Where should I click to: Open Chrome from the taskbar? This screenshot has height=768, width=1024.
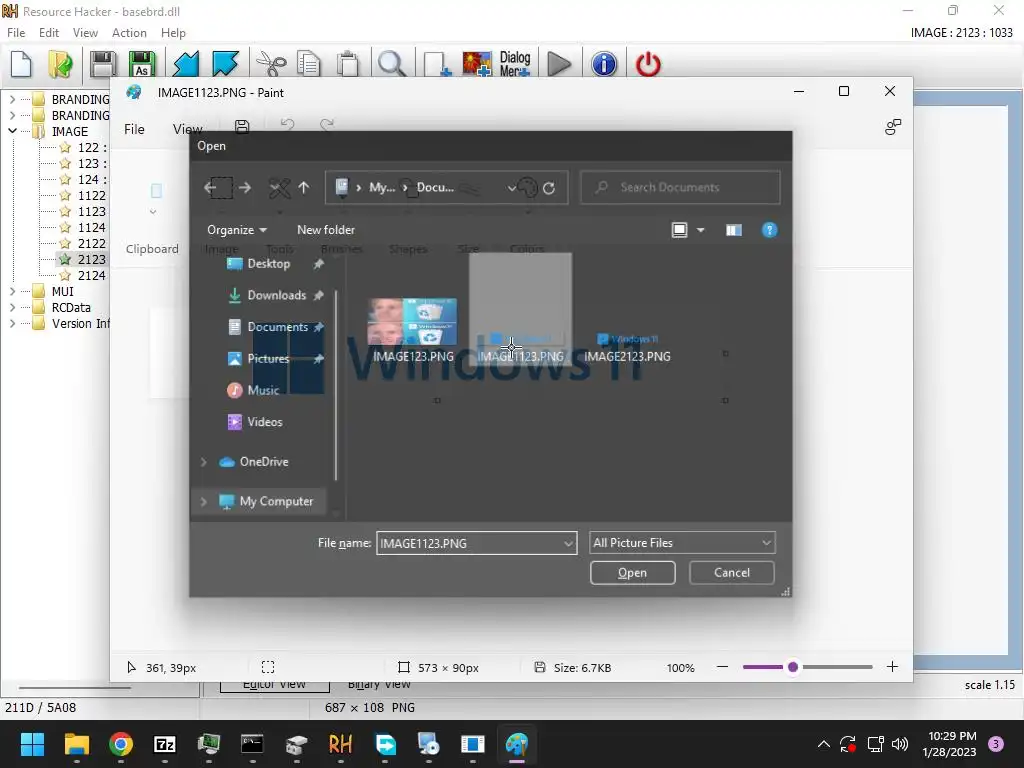click(121, 744)
